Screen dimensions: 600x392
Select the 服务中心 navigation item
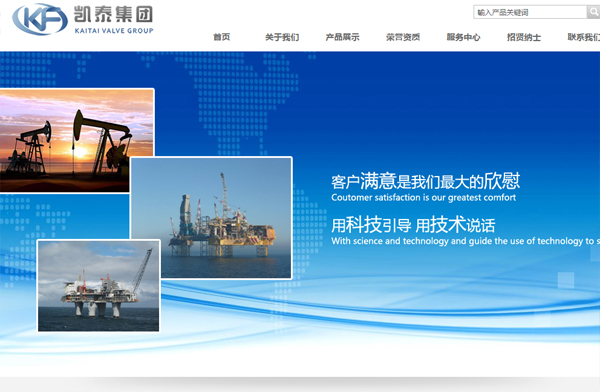463,37
